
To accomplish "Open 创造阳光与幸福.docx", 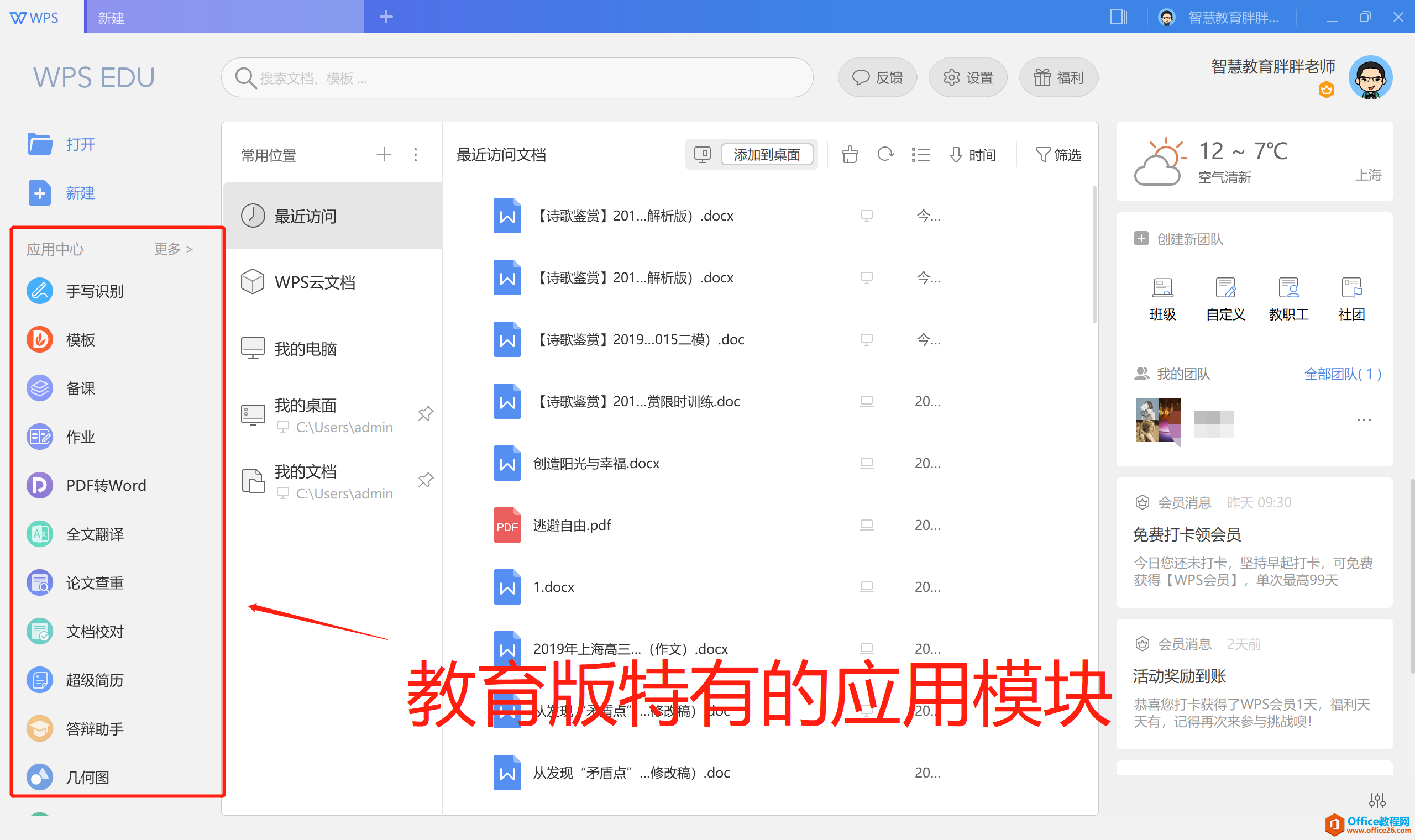I will tap(596, 464).
